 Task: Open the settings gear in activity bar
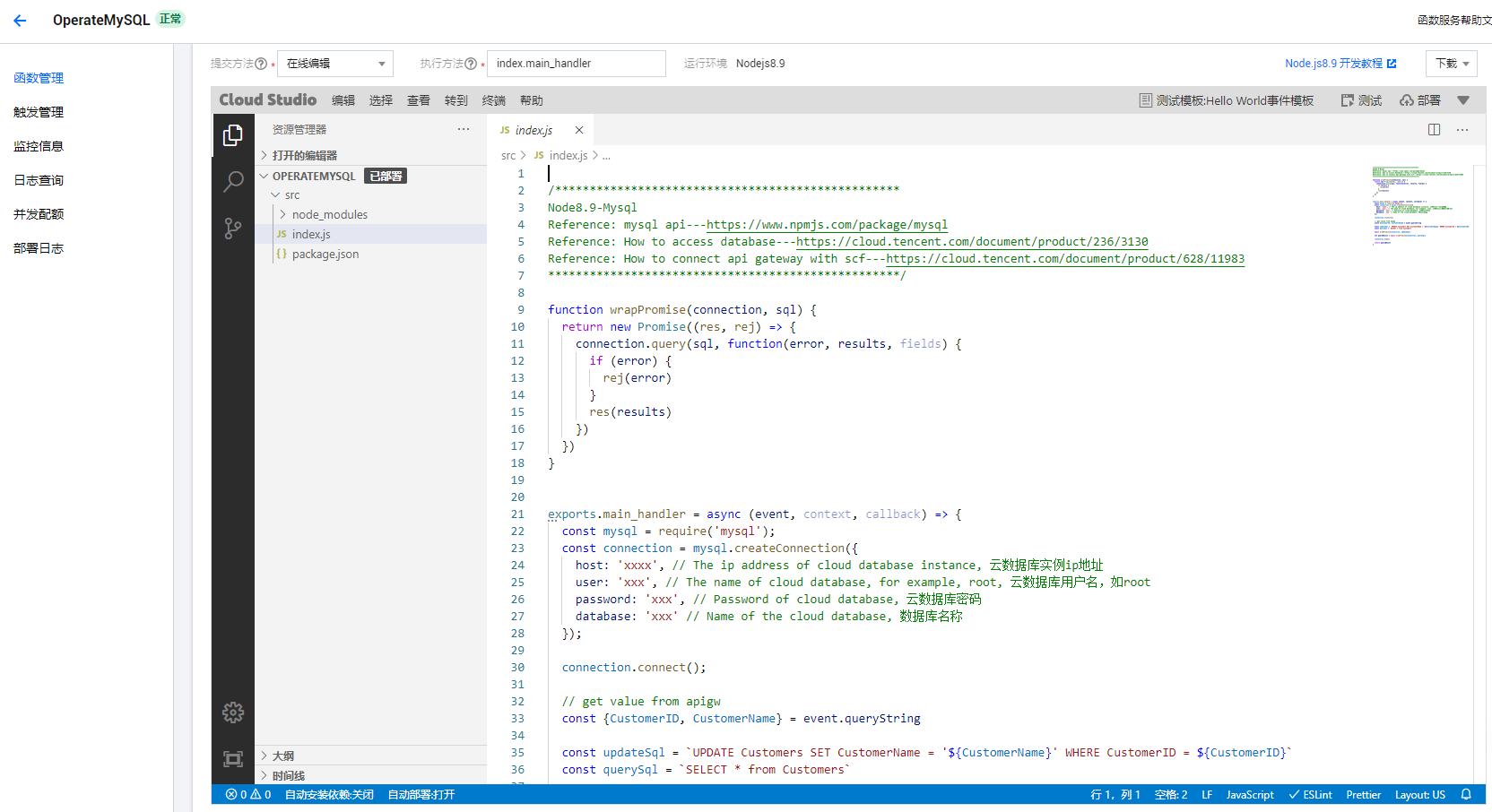click(x=233, y=713)
